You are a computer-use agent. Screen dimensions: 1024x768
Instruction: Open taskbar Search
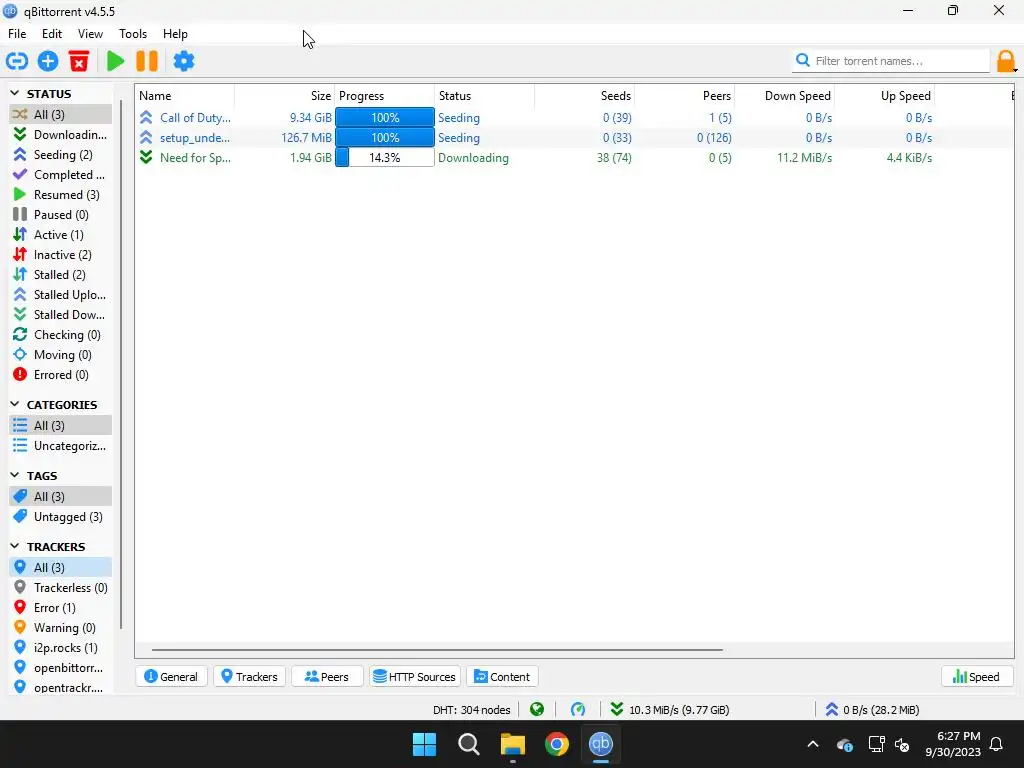tap(469, 744)
